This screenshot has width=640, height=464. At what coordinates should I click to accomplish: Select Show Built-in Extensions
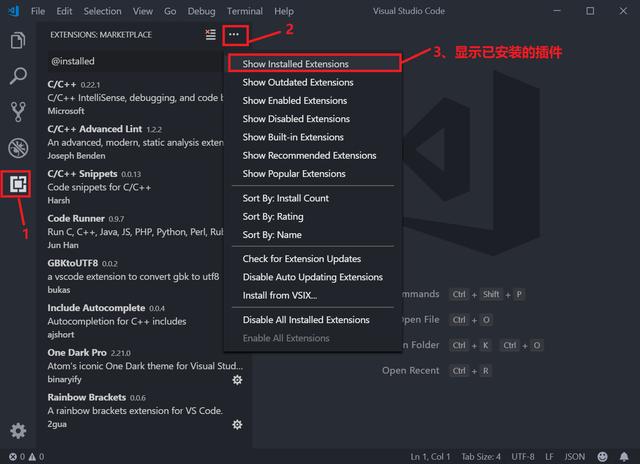[313, 137]
